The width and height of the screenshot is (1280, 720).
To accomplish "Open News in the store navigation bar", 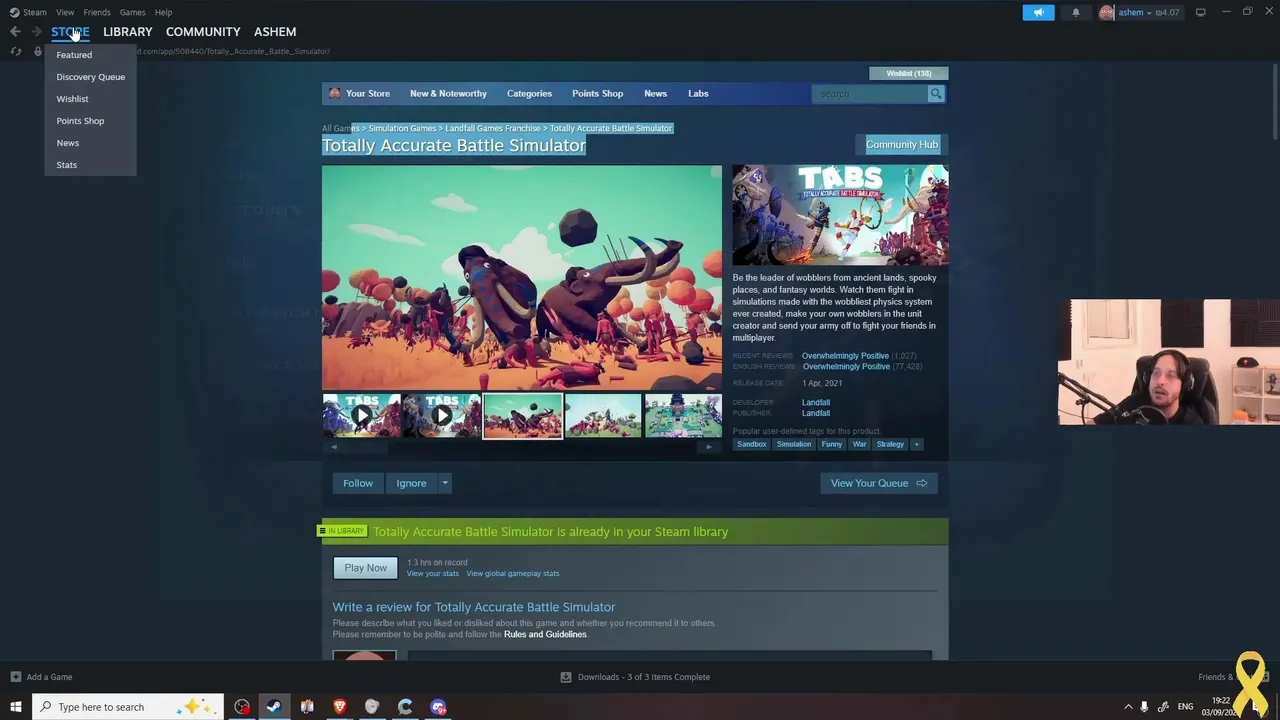I will (655, 94).
